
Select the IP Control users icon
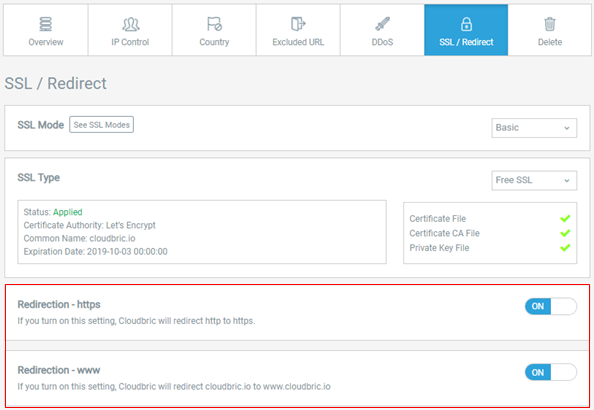click(130, 24)
